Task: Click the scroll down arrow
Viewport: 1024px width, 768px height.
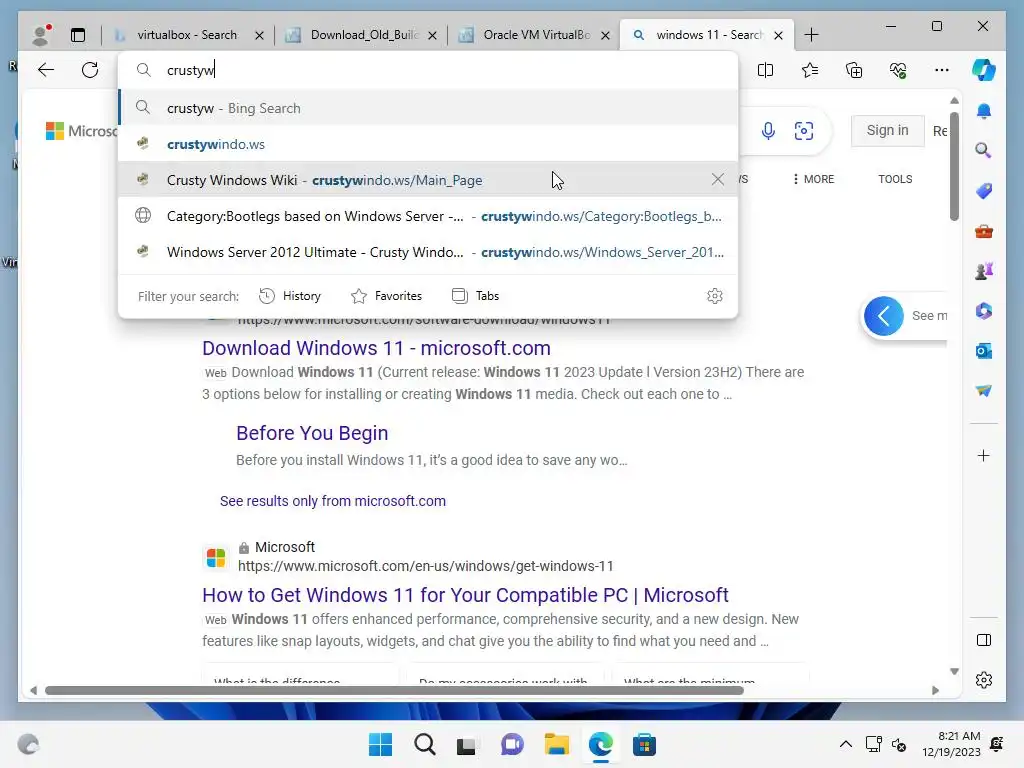Action: [x=954, y=671]
